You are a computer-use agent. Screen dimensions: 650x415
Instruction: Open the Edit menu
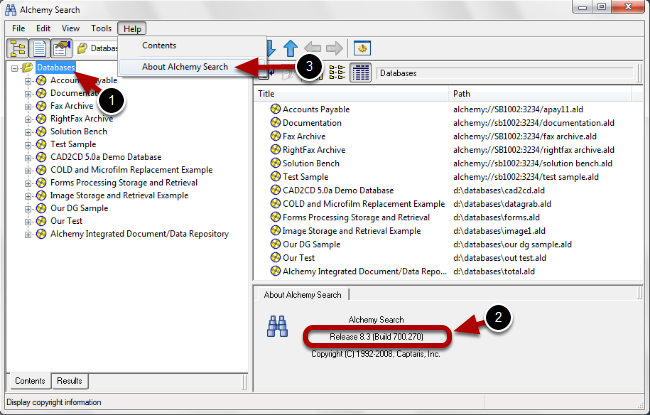pos(43,28)
